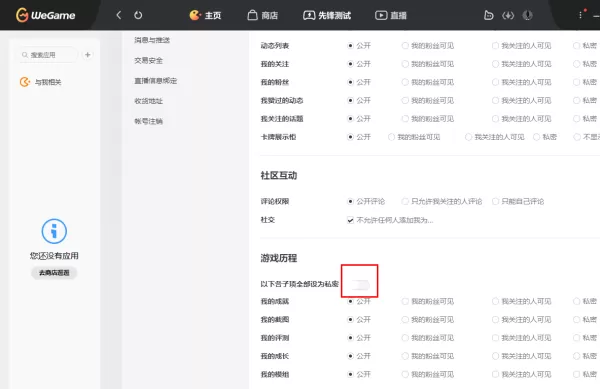Set 我的评测 to 我的粉丝可见
This screenshot has height=389, width=600.
pyautogui.click(x=405, y=338)
